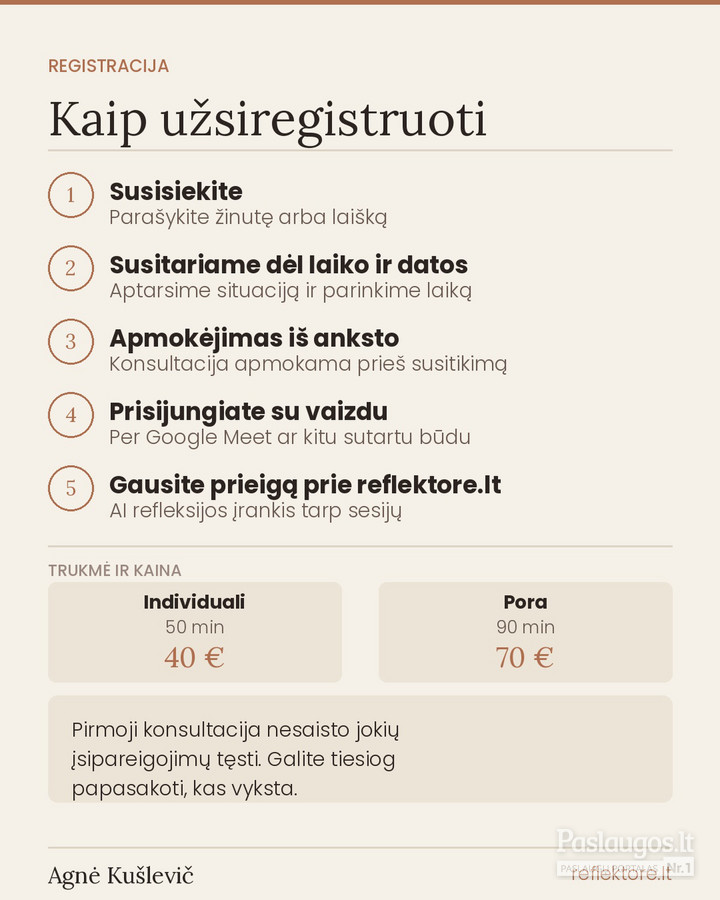Screen dimensions: 720x900
Task: Click the step 4 circle icon
Action: coord(71,415)
